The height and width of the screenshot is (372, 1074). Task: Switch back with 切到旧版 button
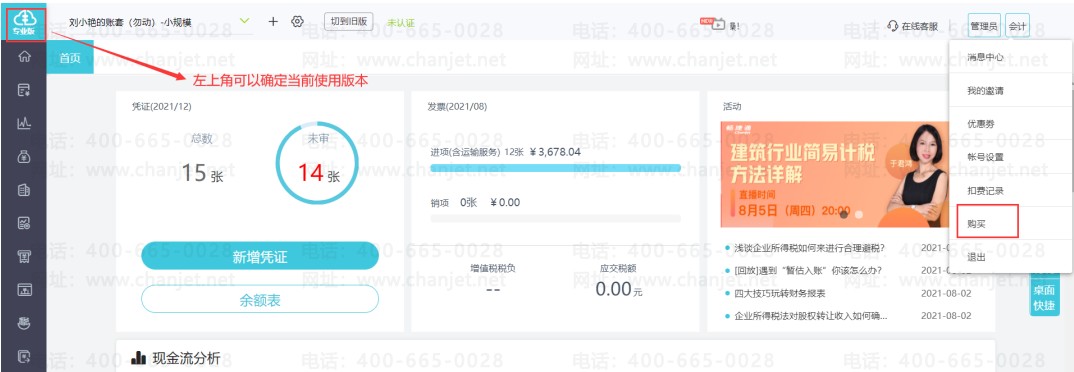coord(349,21)
